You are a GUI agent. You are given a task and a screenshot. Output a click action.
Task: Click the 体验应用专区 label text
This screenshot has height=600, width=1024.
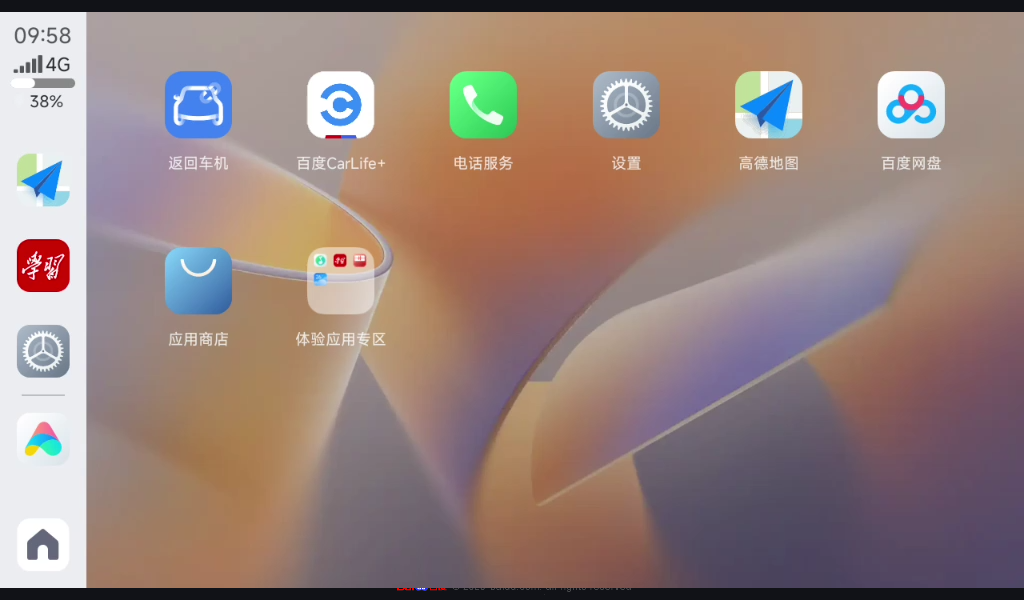coord(341,339)
